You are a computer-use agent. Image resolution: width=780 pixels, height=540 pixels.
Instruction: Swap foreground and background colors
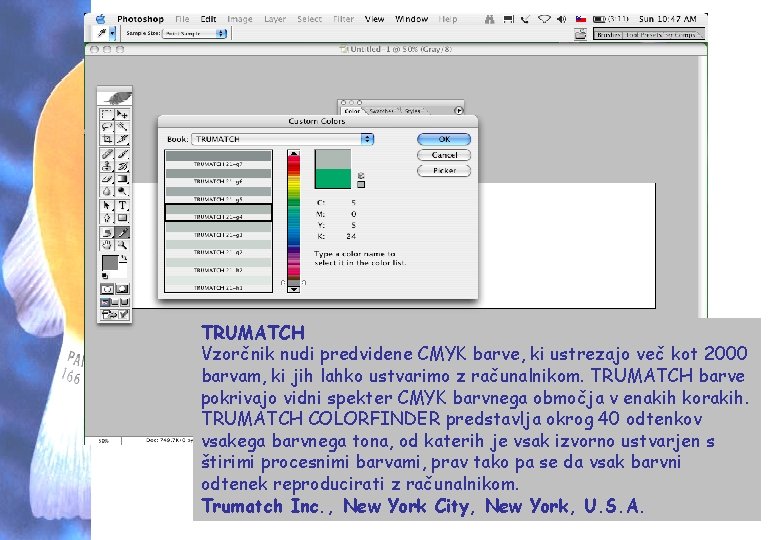pyautogui.click(x=124, y=258)
